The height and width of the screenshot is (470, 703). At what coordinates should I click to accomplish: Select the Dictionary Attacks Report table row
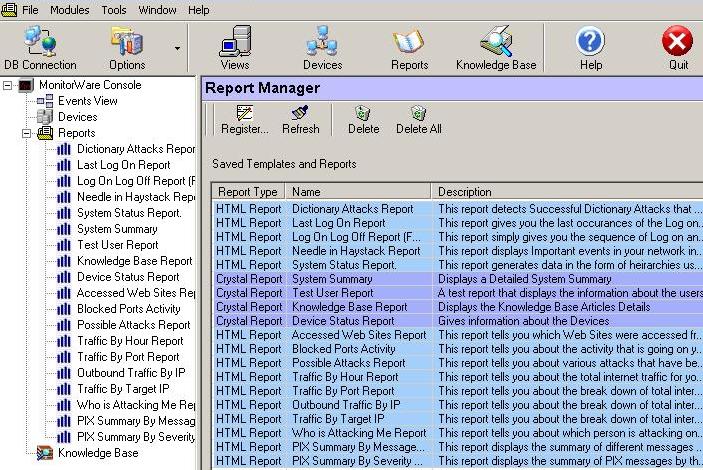(x=458, y=209)
